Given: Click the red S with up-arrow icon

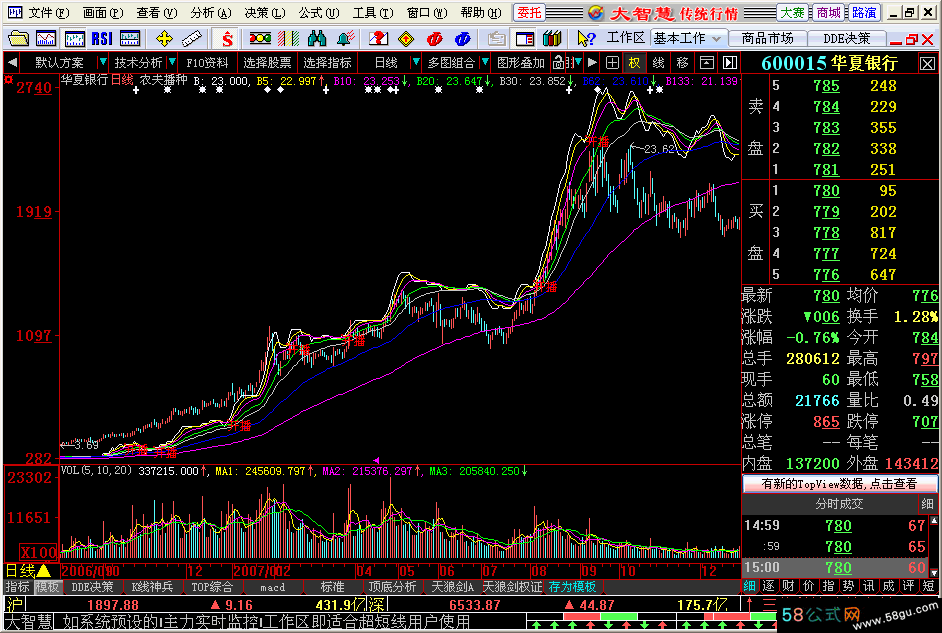Looking at the screenshot, I should point(226,39).
